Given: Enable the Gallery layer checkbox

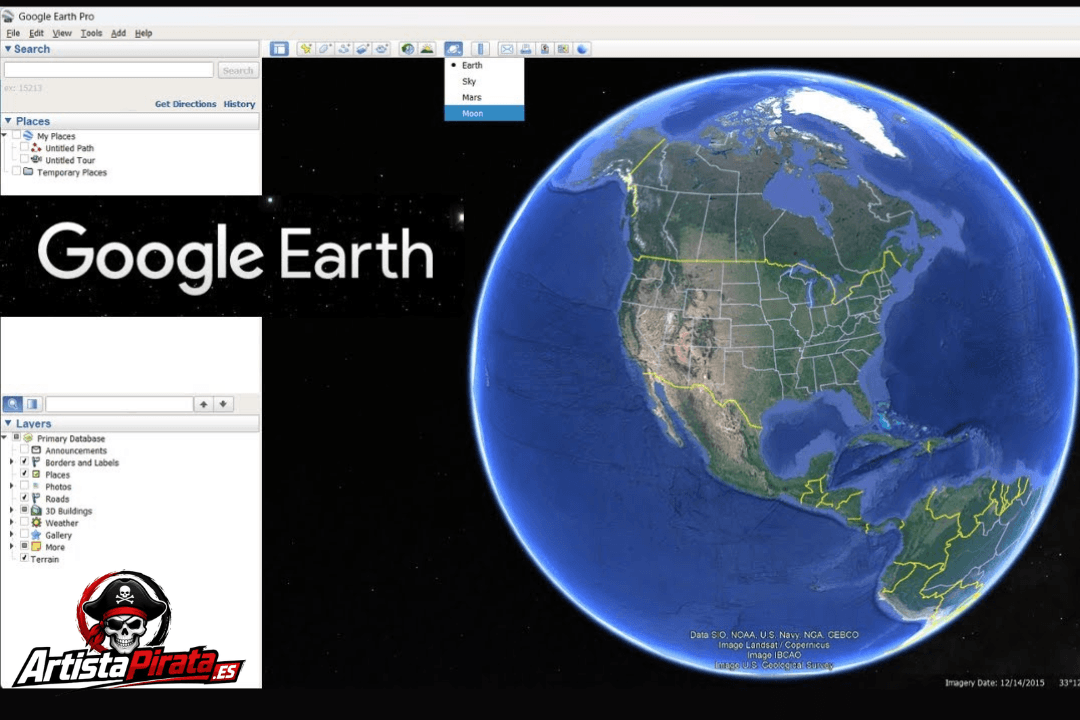Looking at the screenshot, I should [24, 534].
